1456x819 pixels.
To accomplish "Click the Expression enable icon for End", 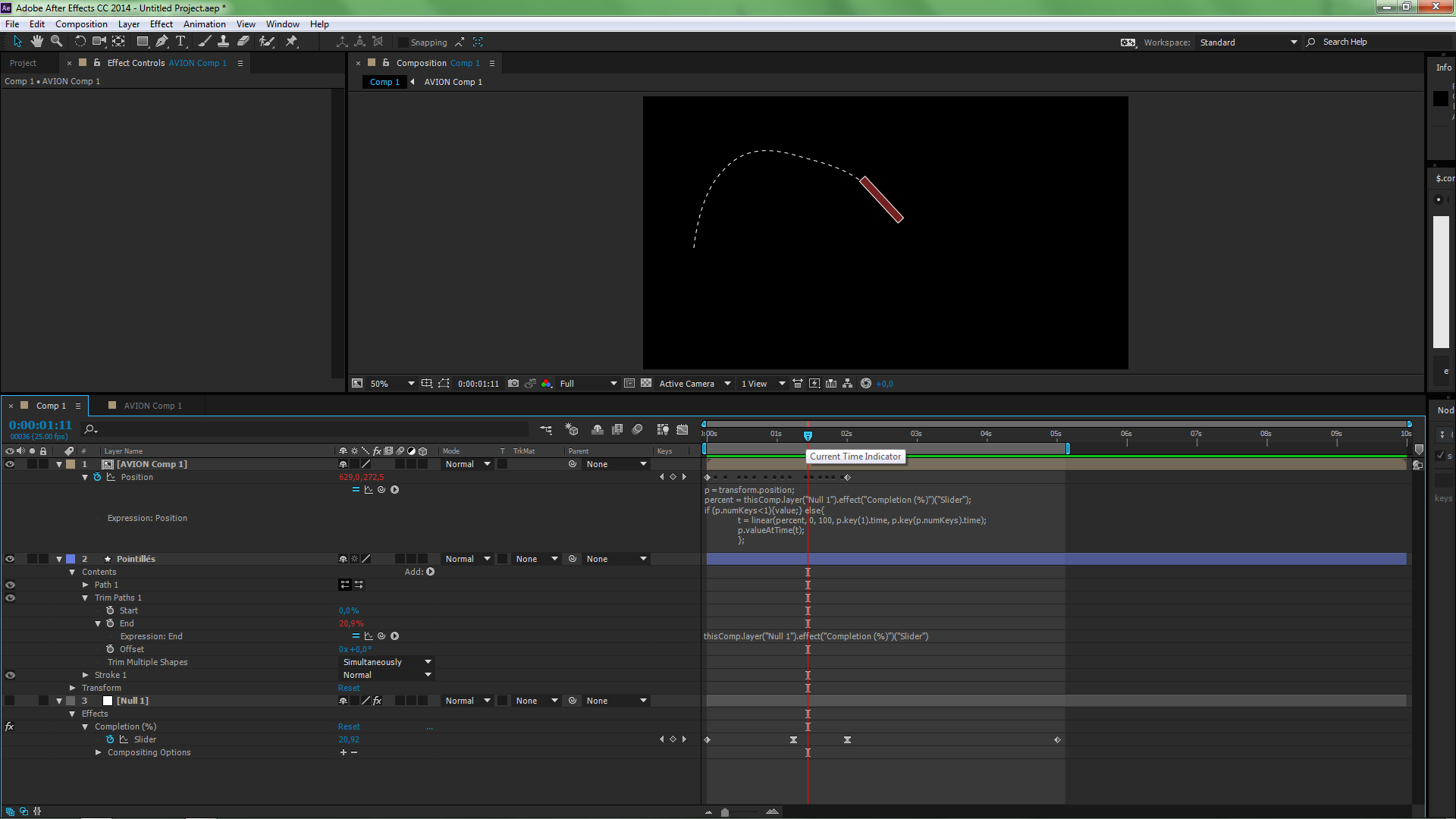I will (354, 636).
